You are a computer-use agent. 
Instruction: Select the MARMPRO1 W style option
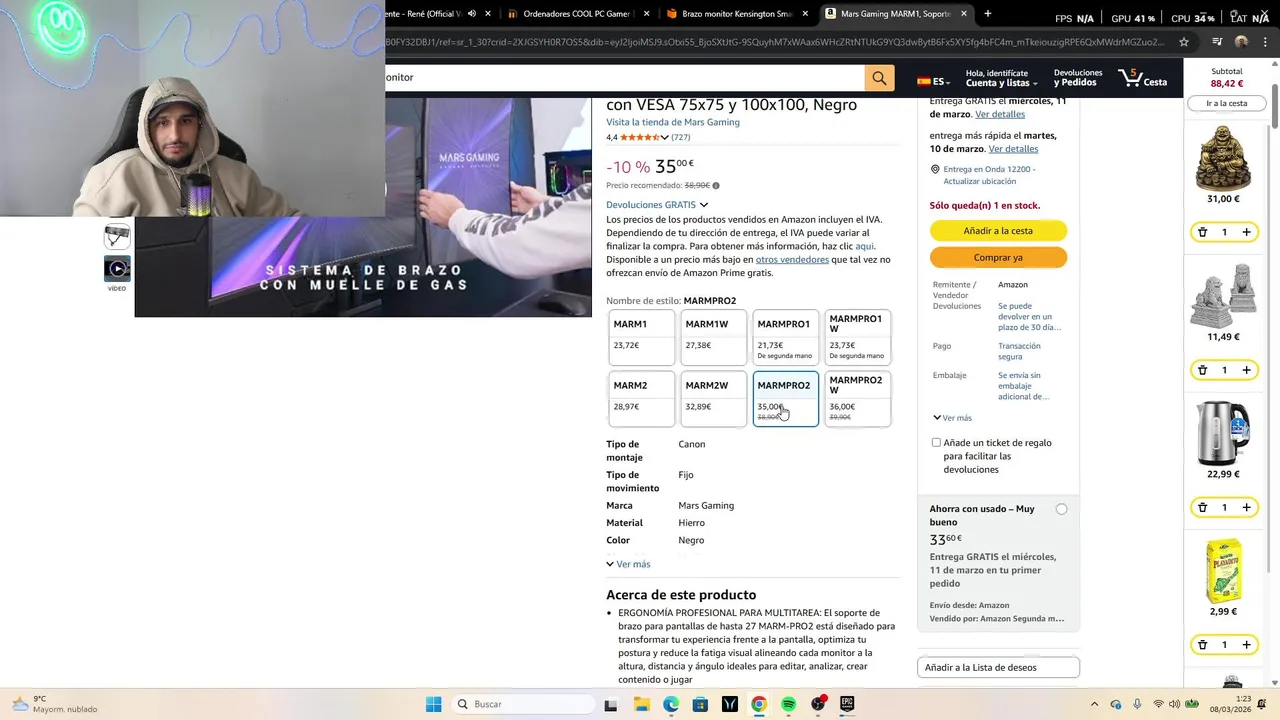tap(857, 337)
